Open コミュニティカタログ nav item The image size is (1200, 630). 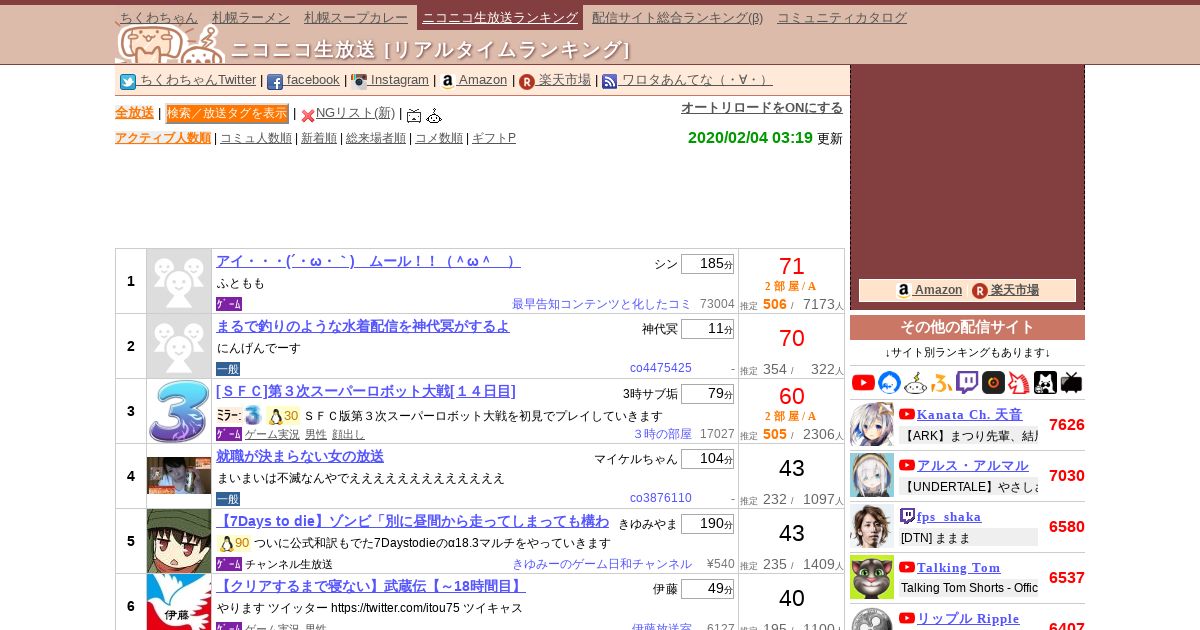pyautogui.click(x=842, y=17)
